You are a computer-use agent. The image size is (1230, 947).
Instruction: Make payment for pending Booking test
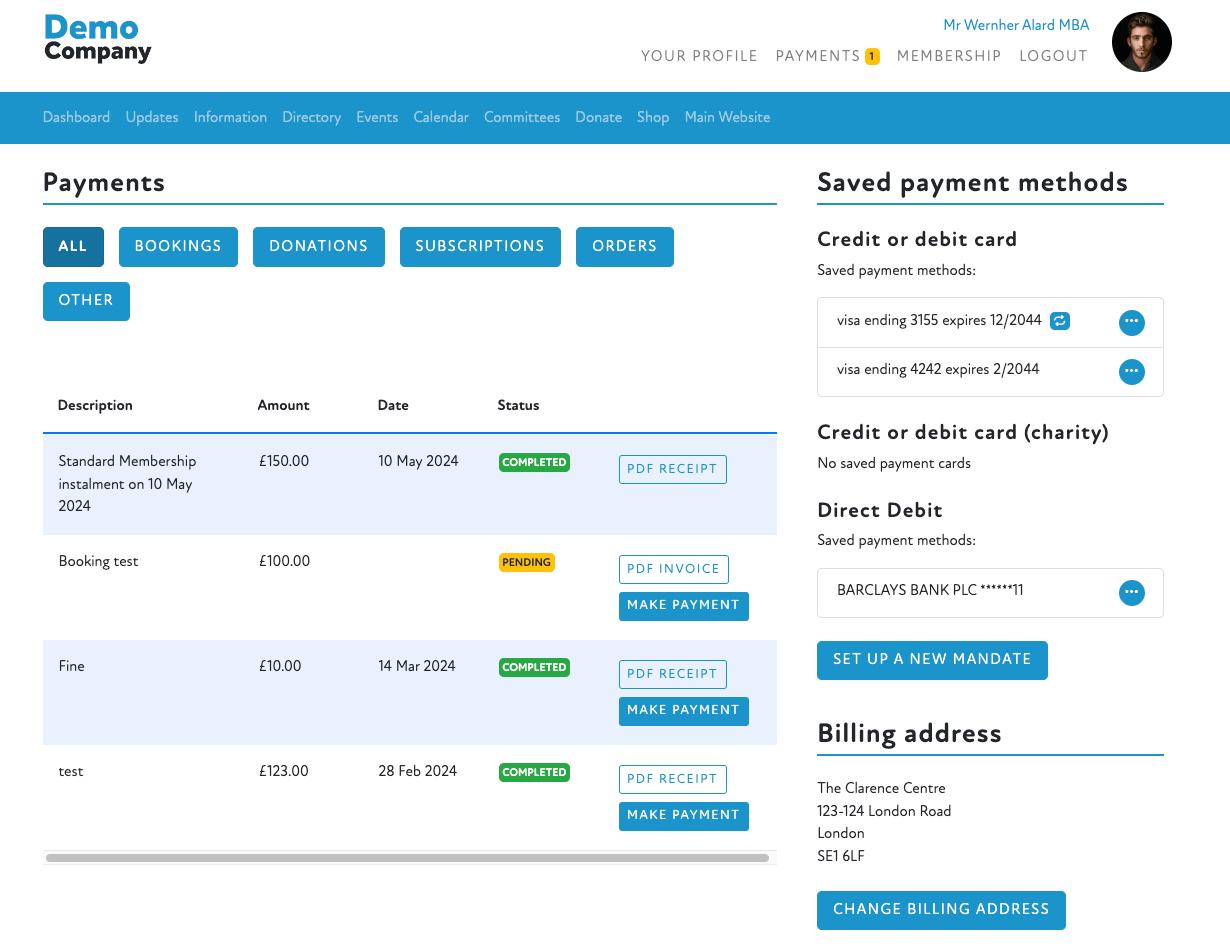(683, 606)
